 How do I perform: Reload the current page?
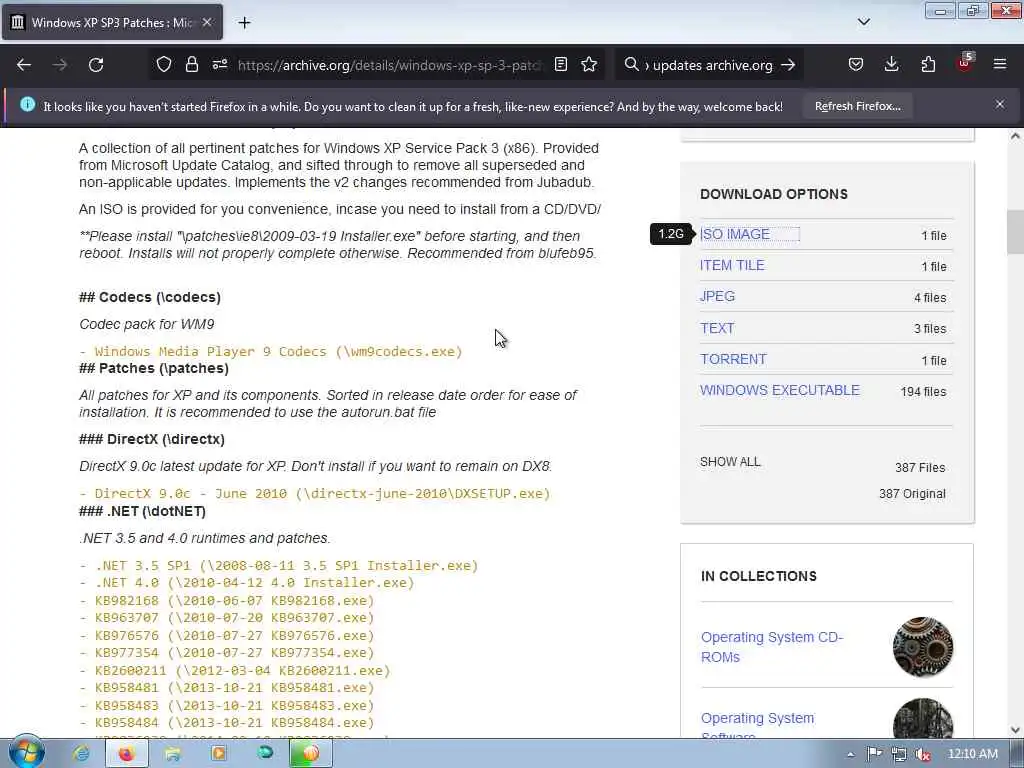pyautogui.click(x=96, y=65)
